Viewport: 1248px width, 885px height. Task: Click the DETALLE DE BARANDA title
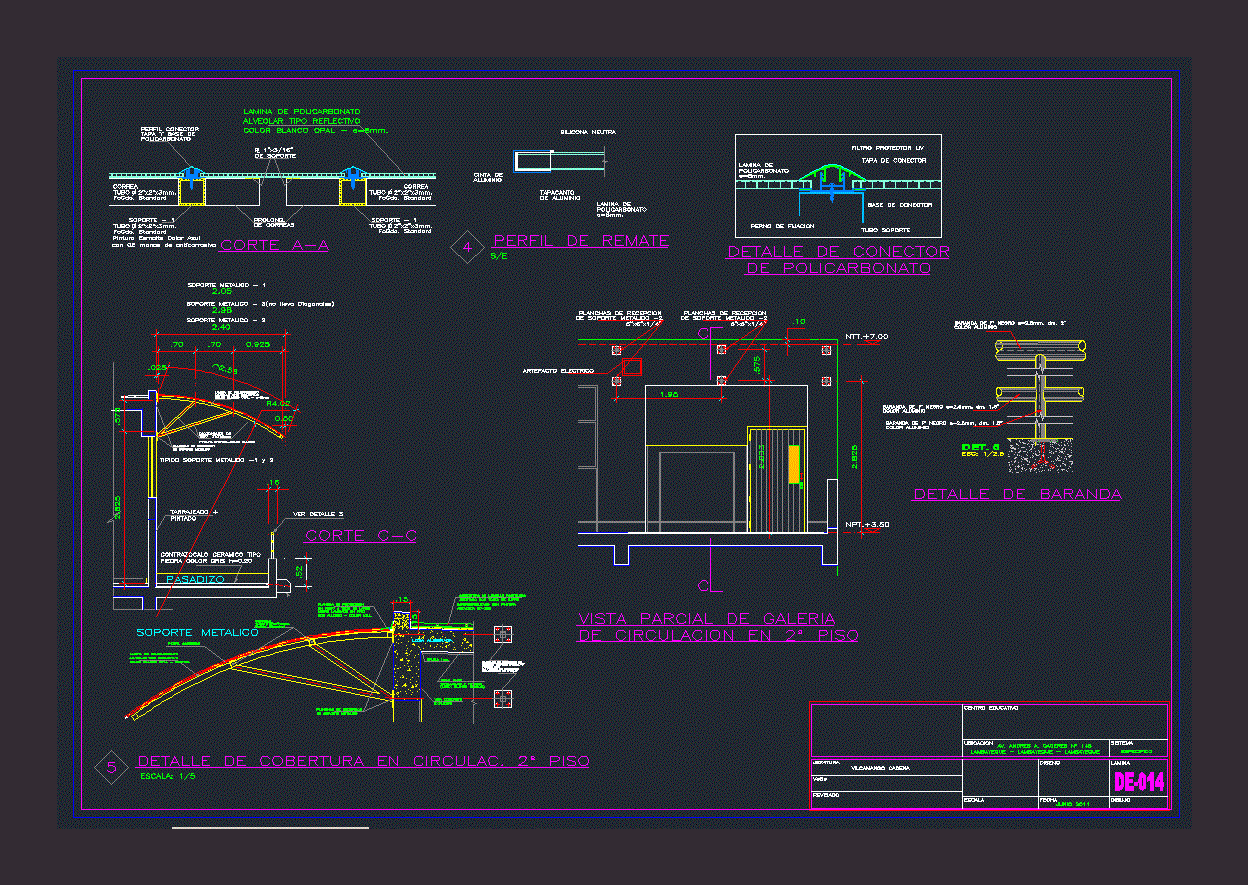point(1017,494)
